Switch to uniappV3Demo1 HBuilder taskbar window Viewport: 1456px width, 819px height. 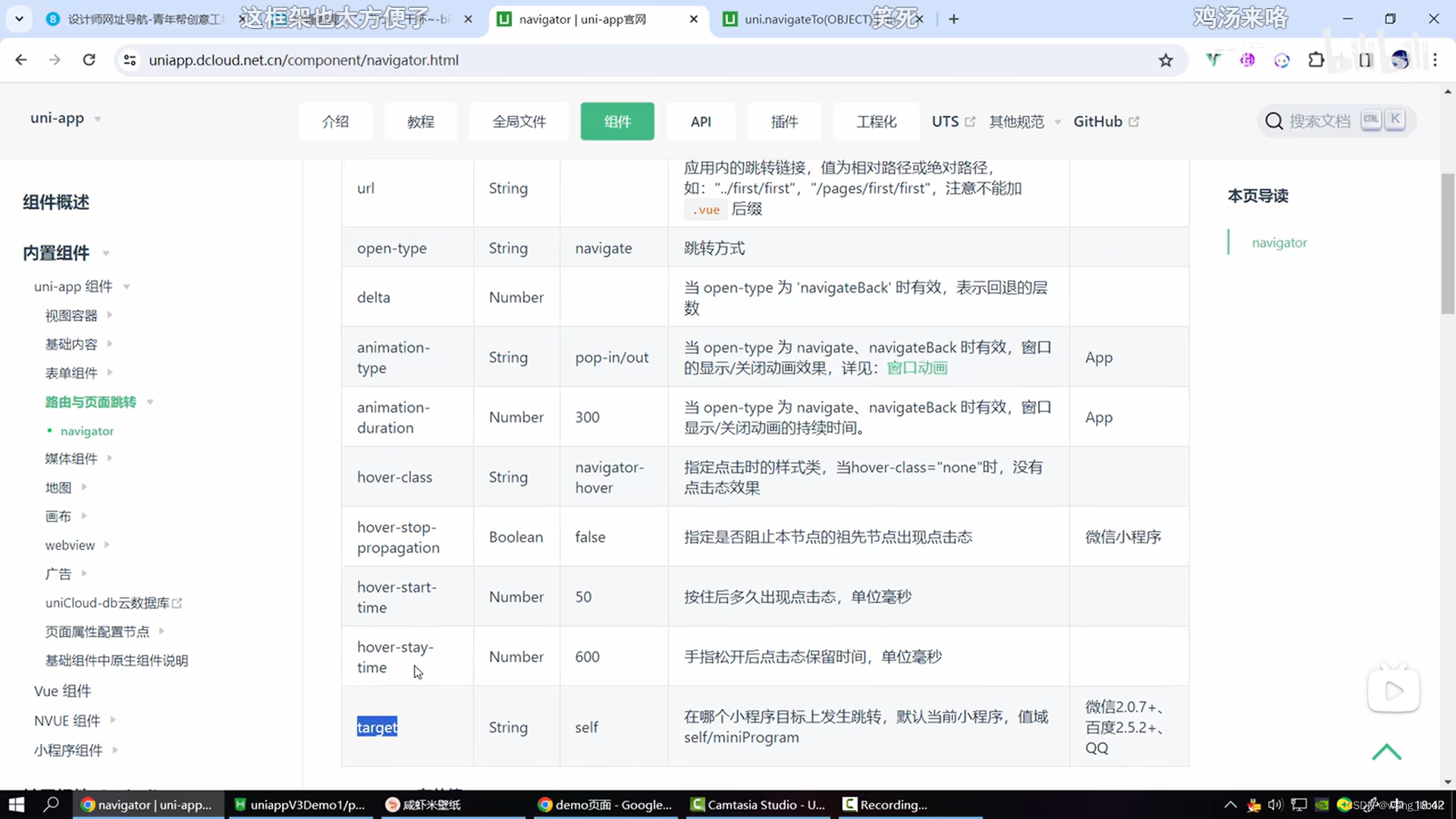click(300, 805)
